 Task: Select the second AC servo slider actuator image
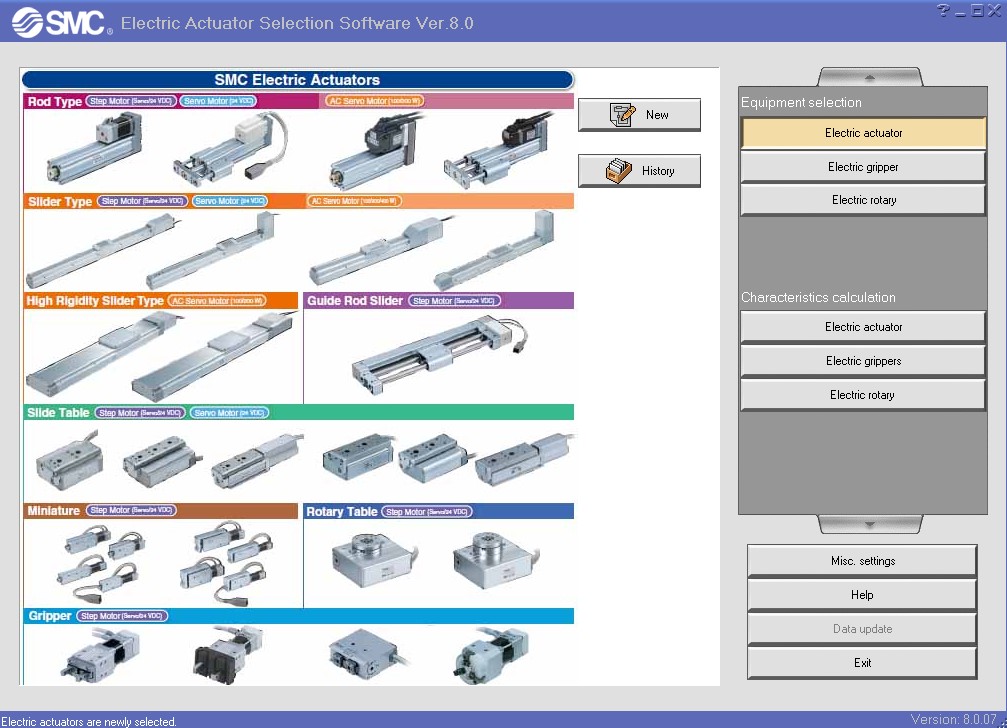495,250
